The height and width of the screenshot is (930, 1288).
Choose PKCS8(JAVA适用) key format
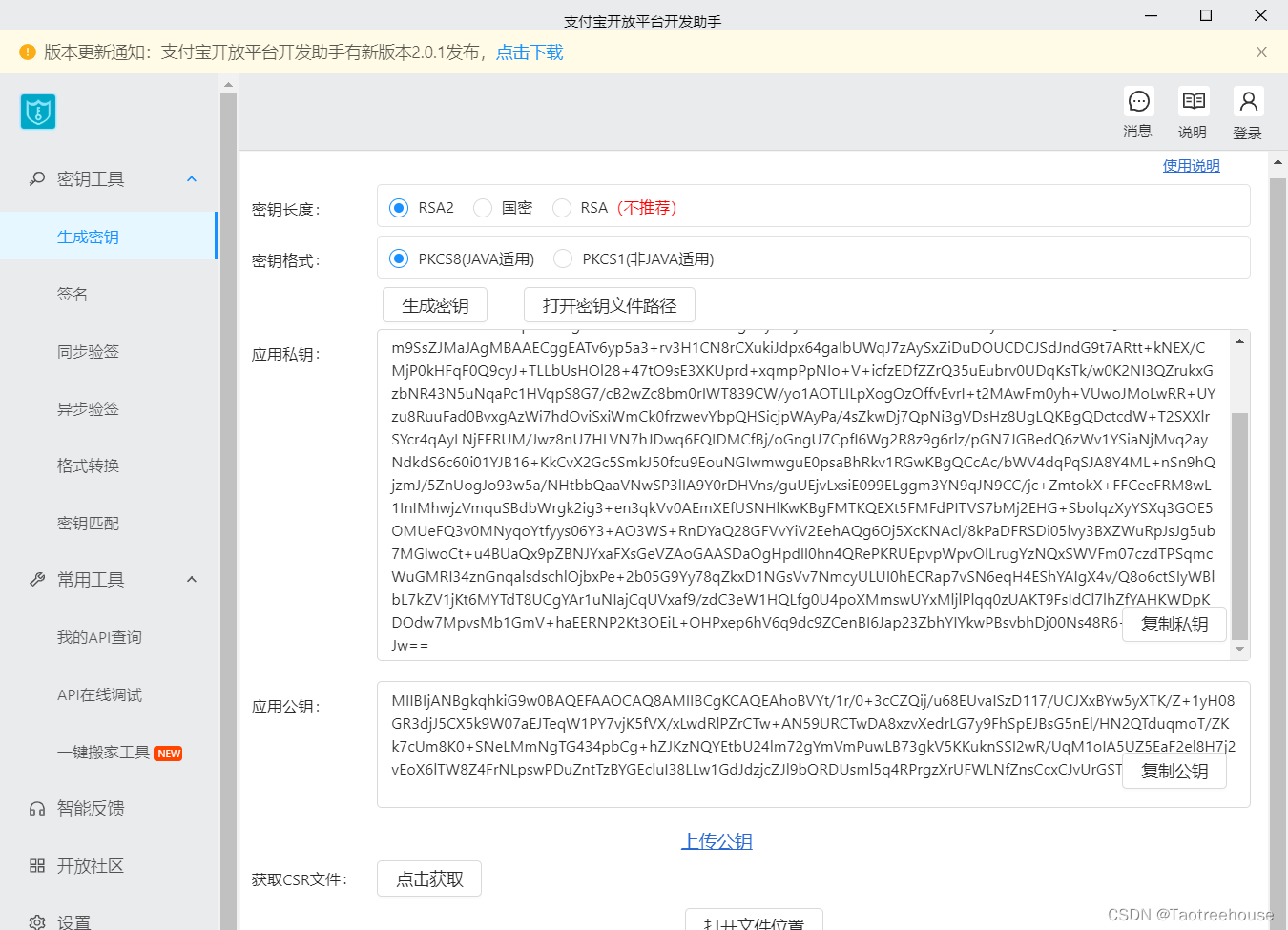tap(399, 258)
